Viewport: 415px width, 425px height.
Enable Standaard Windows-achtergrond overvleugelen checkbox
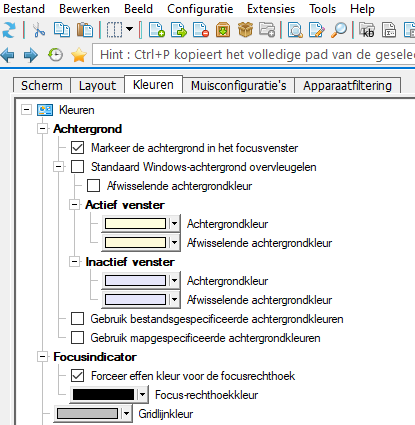tap(77, 167)
